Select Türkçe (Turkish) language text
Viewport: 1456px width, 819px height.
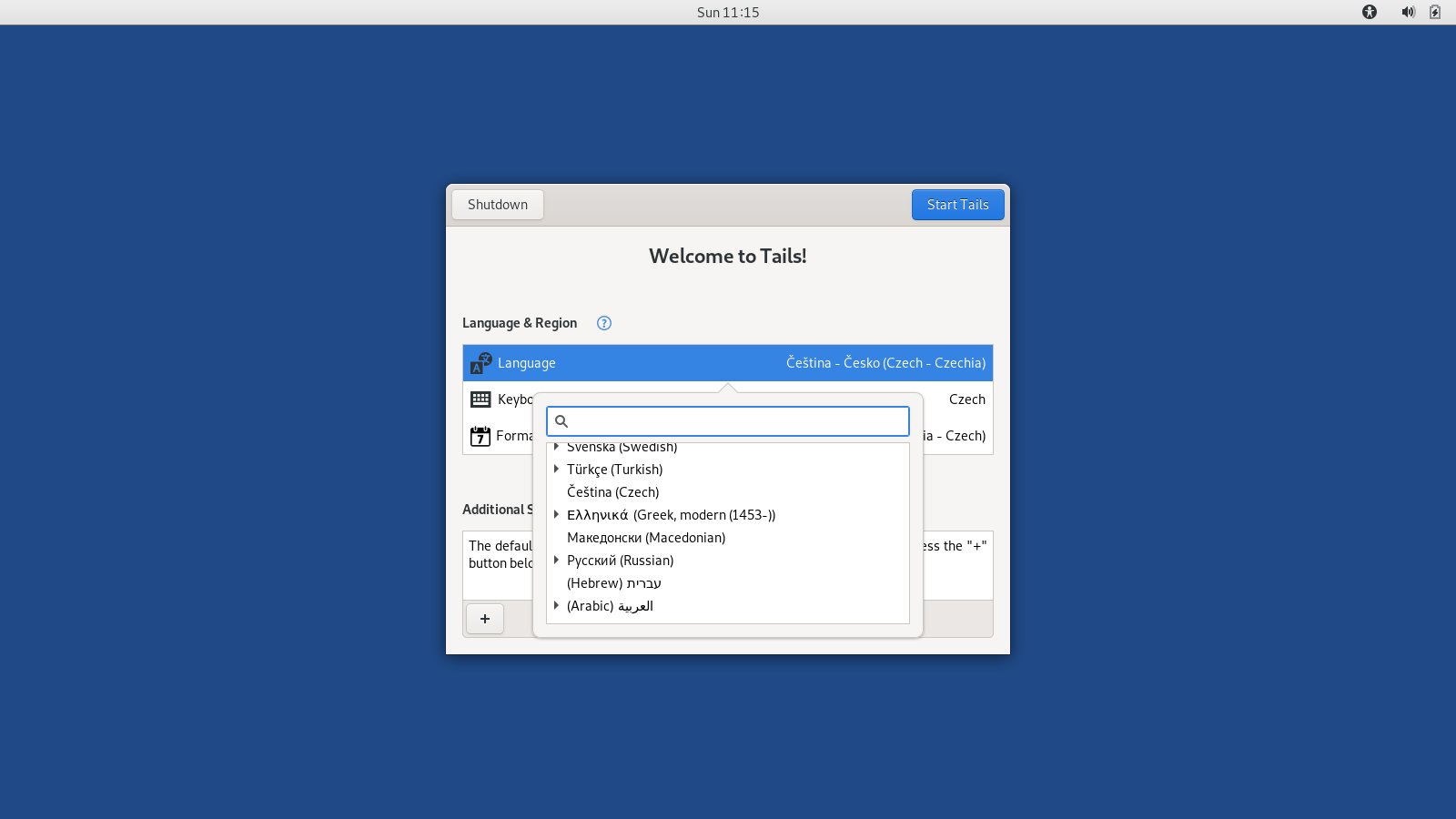point(615,470)
